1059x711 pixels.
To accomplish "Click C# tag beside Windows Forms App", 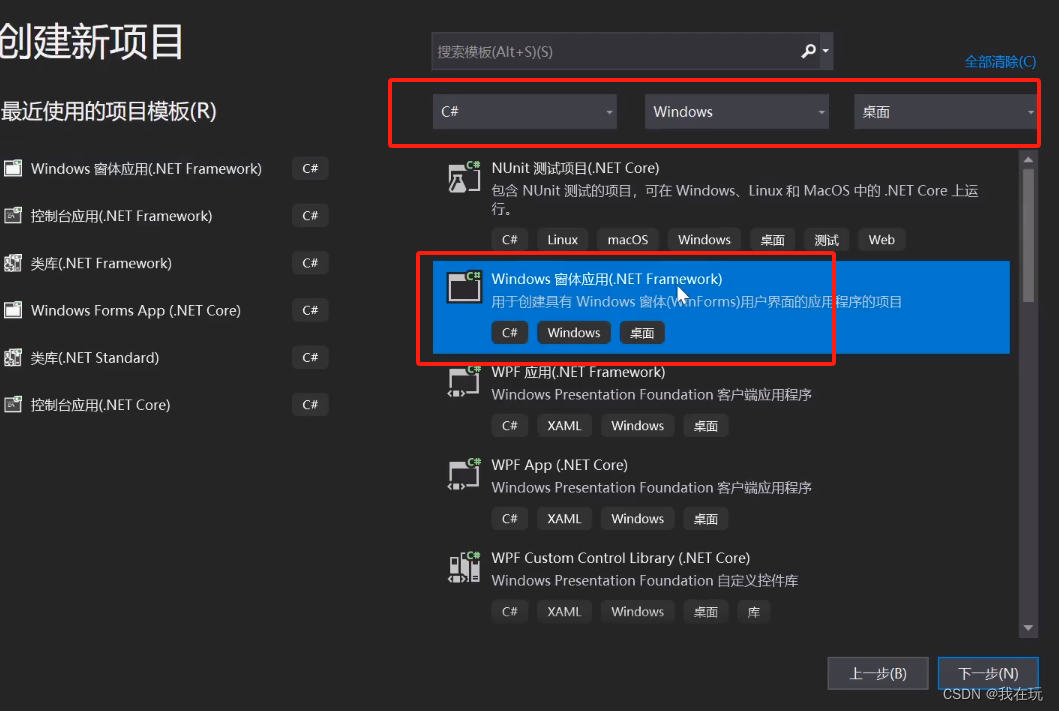I will [310, 310].
